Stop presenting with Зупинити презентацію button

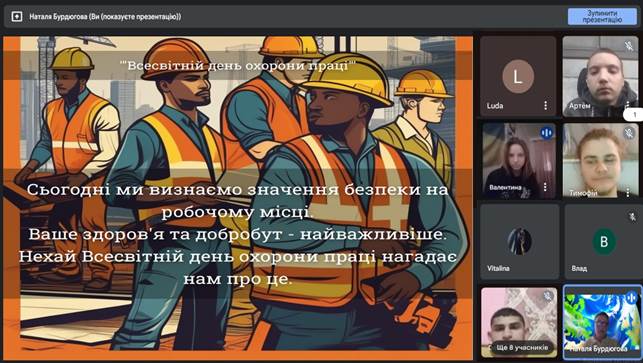coord(602,16)
